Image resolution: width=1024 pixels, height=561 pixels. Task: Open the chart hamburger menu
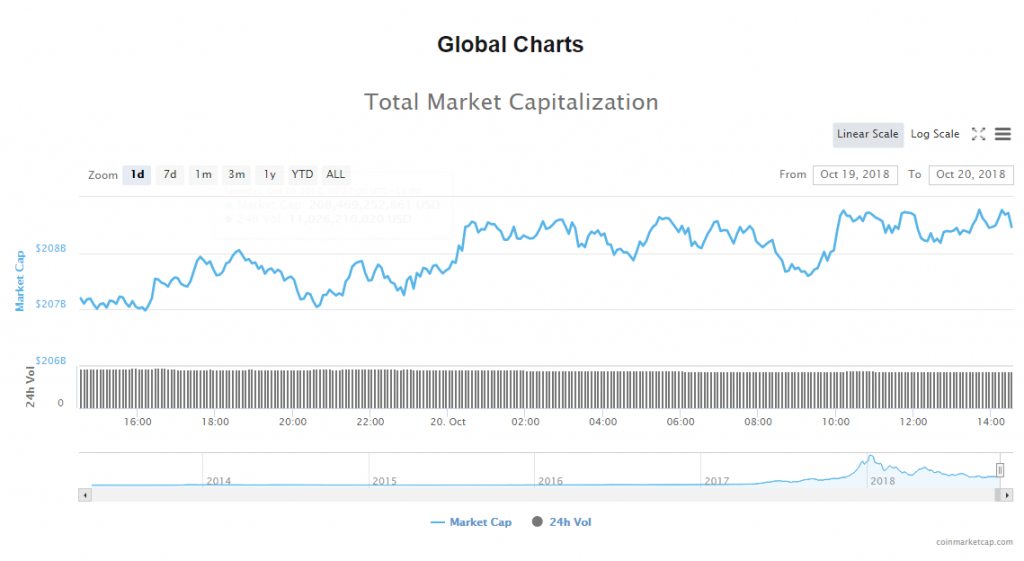click(x=1002, y=134)
